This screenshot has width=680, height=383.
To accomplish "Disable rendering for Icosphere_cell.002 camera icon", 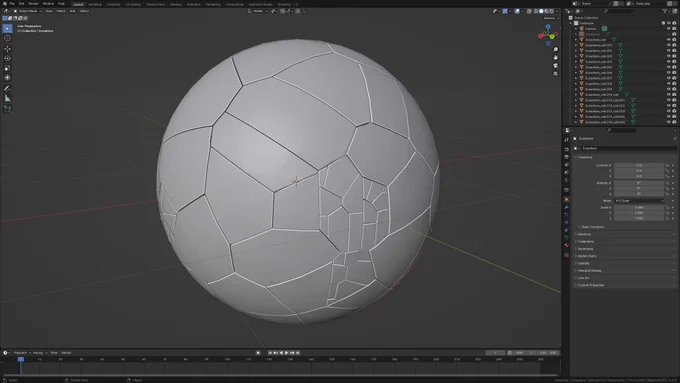I will tap(674, 51).
